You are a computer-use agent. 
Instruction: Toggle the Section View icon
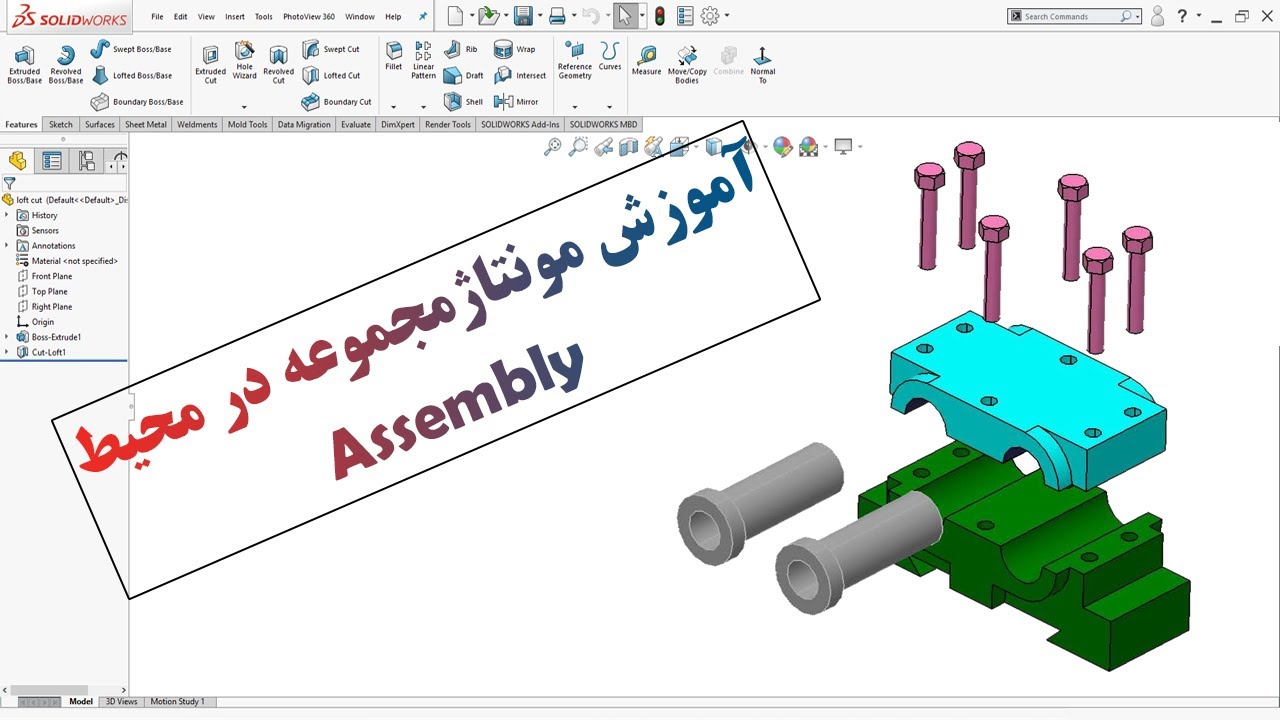coord(628,148)
